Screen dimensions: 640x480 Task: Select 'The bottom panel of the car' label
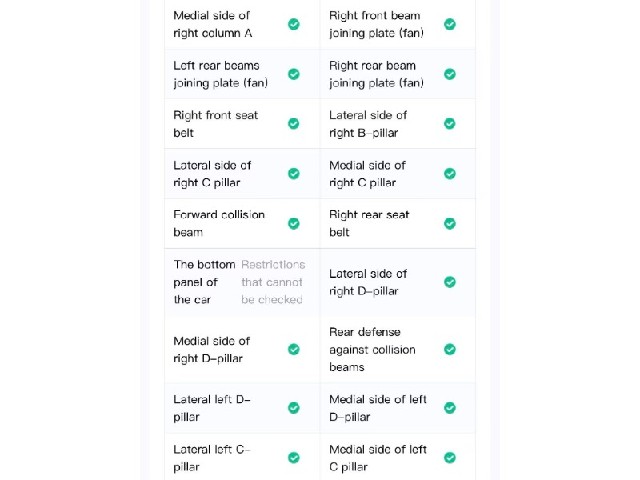(x=204, y=282)
